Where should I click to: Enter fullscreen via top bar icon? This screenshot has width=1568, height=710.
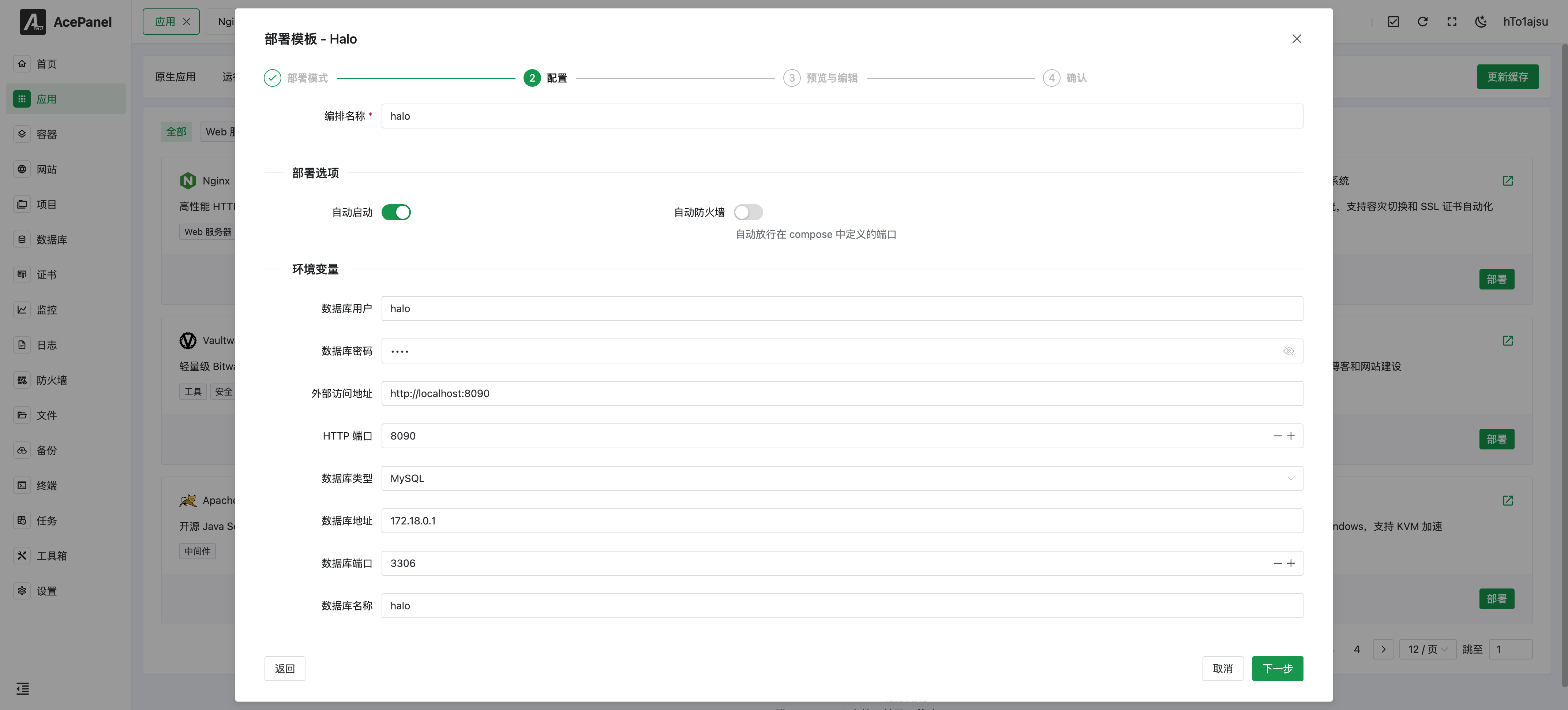pos(1452,22)
